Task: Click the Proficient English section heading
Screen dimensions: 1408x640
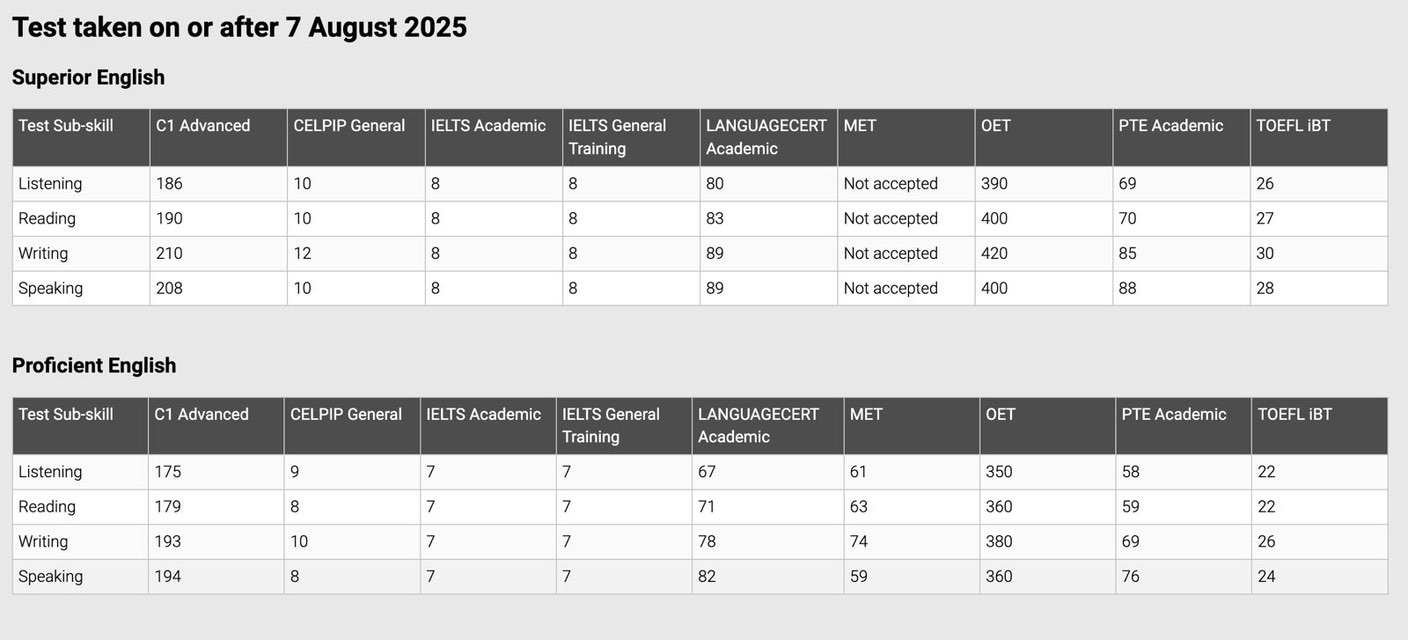Action: click(94, 365)
